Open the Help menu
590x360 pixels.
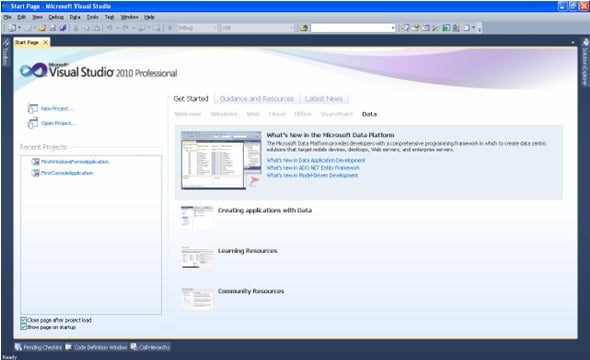(149, 17)
